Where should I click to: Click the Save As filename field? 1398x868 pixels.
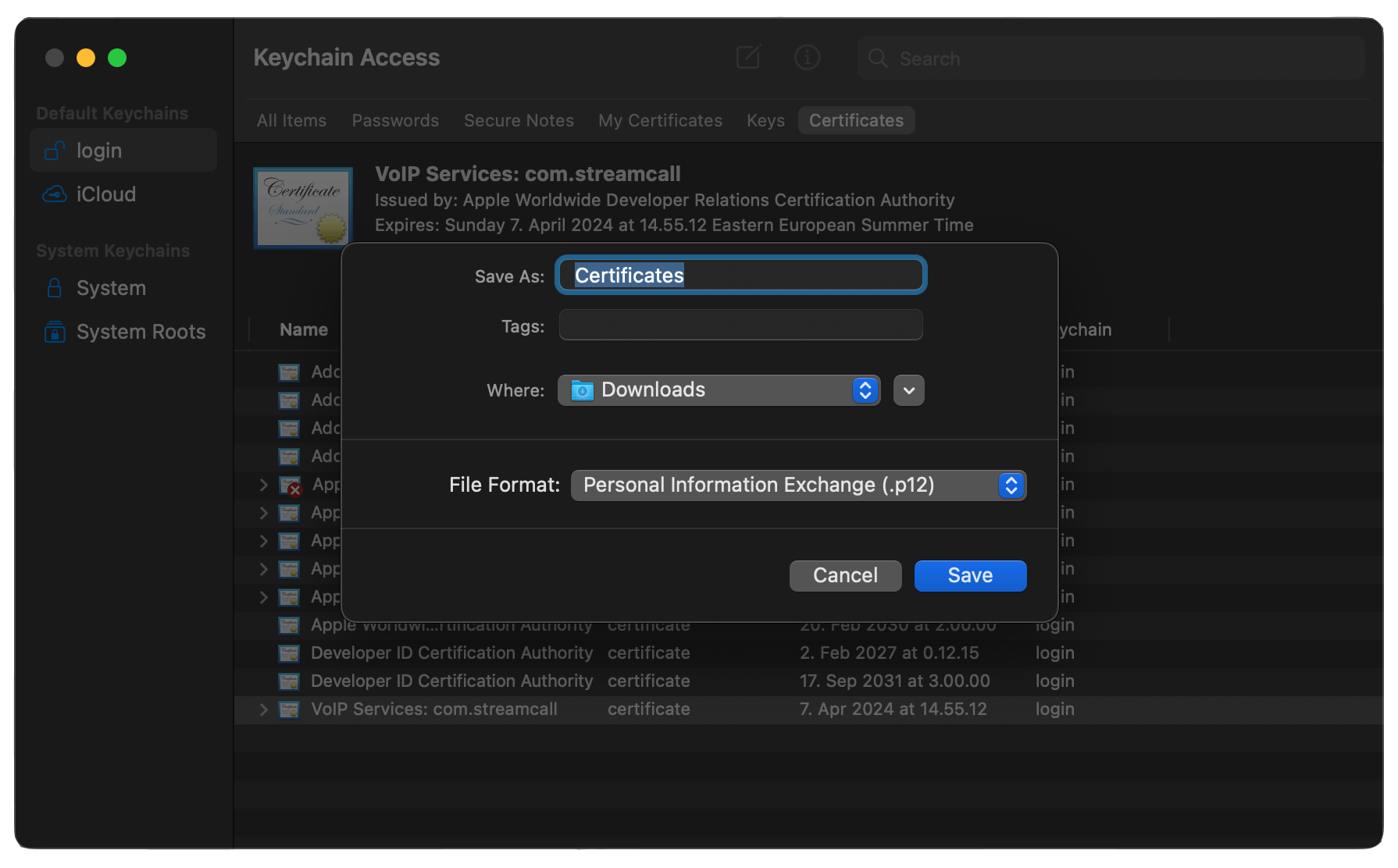[740, 275]
